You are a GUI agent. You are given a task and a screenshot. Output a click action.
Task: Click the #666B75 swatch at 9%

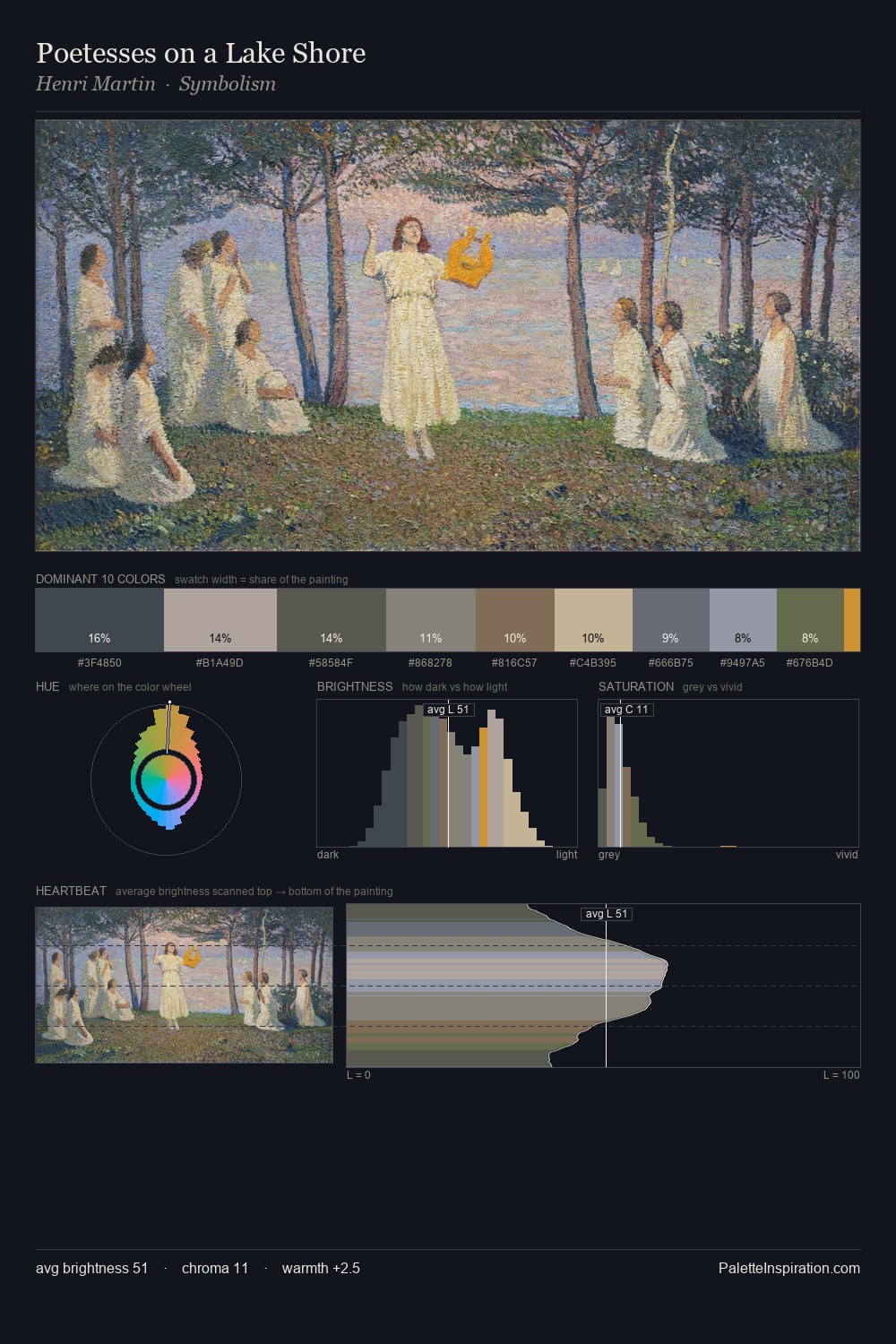tap(671, 620)
